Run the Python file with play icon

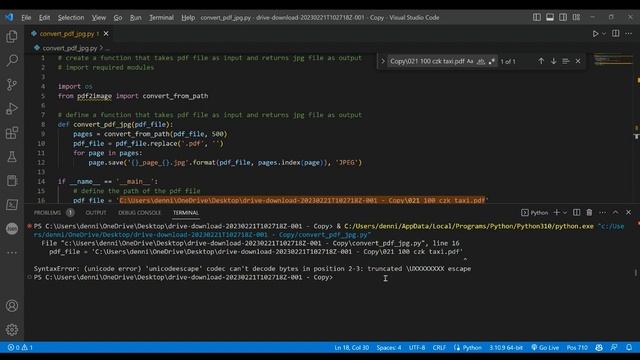[595, 33]
